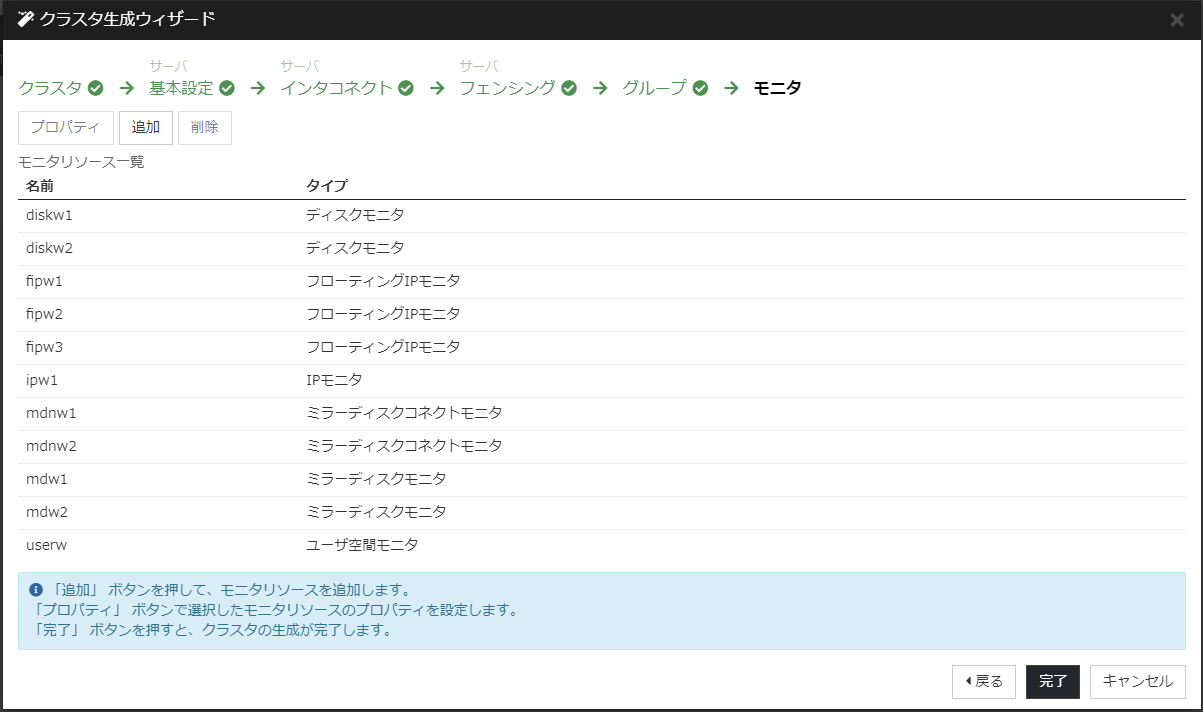Click the checkmark icon next to フェンシング
Screen dimensions: 1203x712
(x=568, y=88)
